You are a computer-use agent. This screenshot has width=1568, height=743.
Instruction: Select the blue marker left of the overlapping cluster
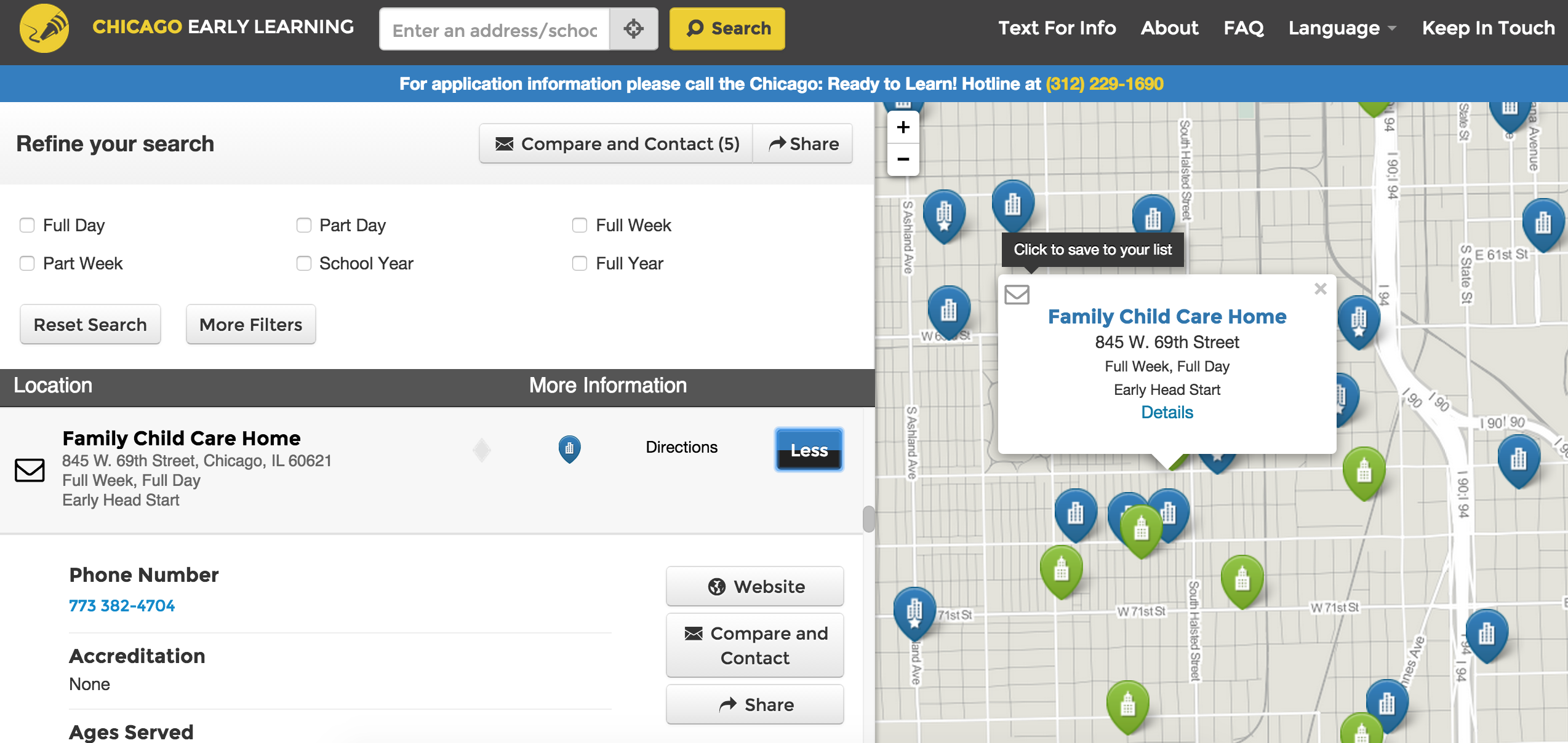pos(1076,514)
